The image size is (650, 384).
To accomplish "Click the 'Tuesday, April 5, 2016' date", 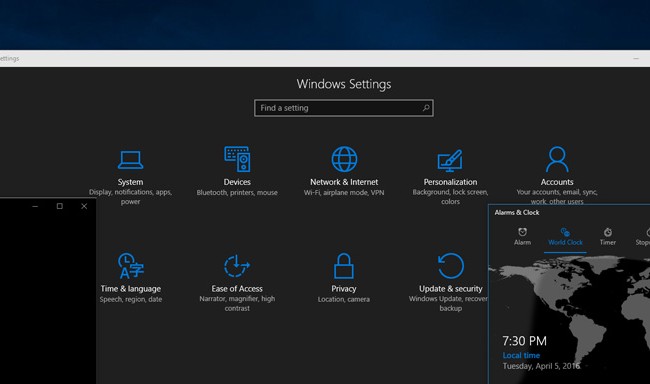I will click(x=541, y=366).
